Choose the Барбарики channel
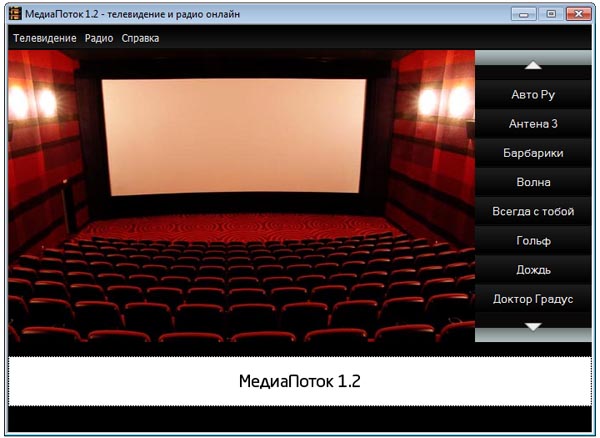 (x=533, y=153)
